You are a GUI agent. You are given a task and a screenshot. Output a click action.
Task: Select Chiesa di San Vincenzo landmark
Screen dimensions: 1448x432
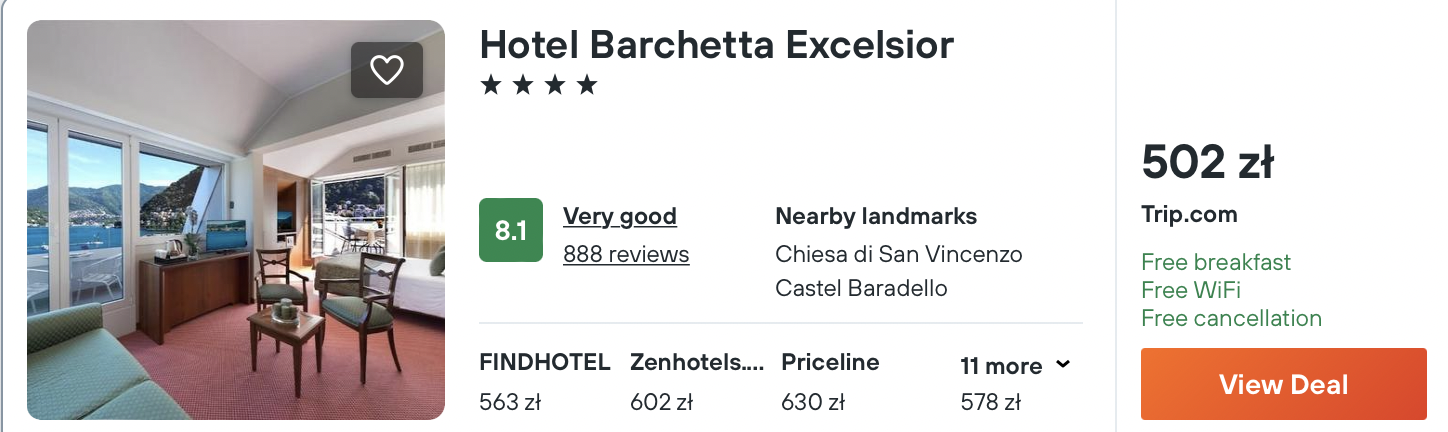click(898, 254)
